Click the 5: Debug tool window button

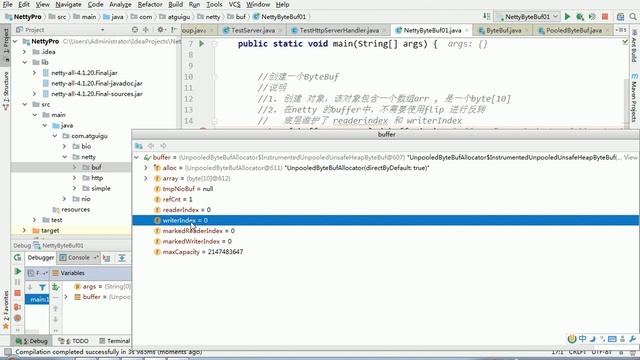[32, 341]
